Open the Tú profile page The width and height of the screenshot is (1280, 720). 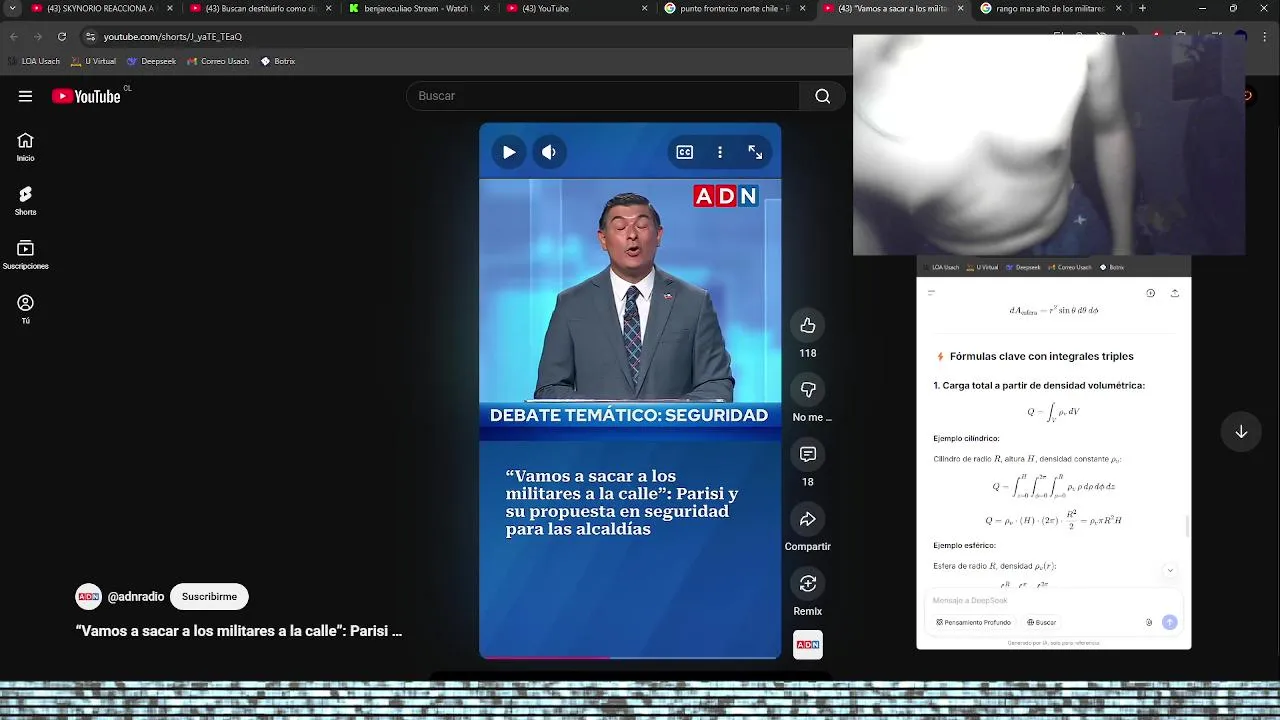26,309
